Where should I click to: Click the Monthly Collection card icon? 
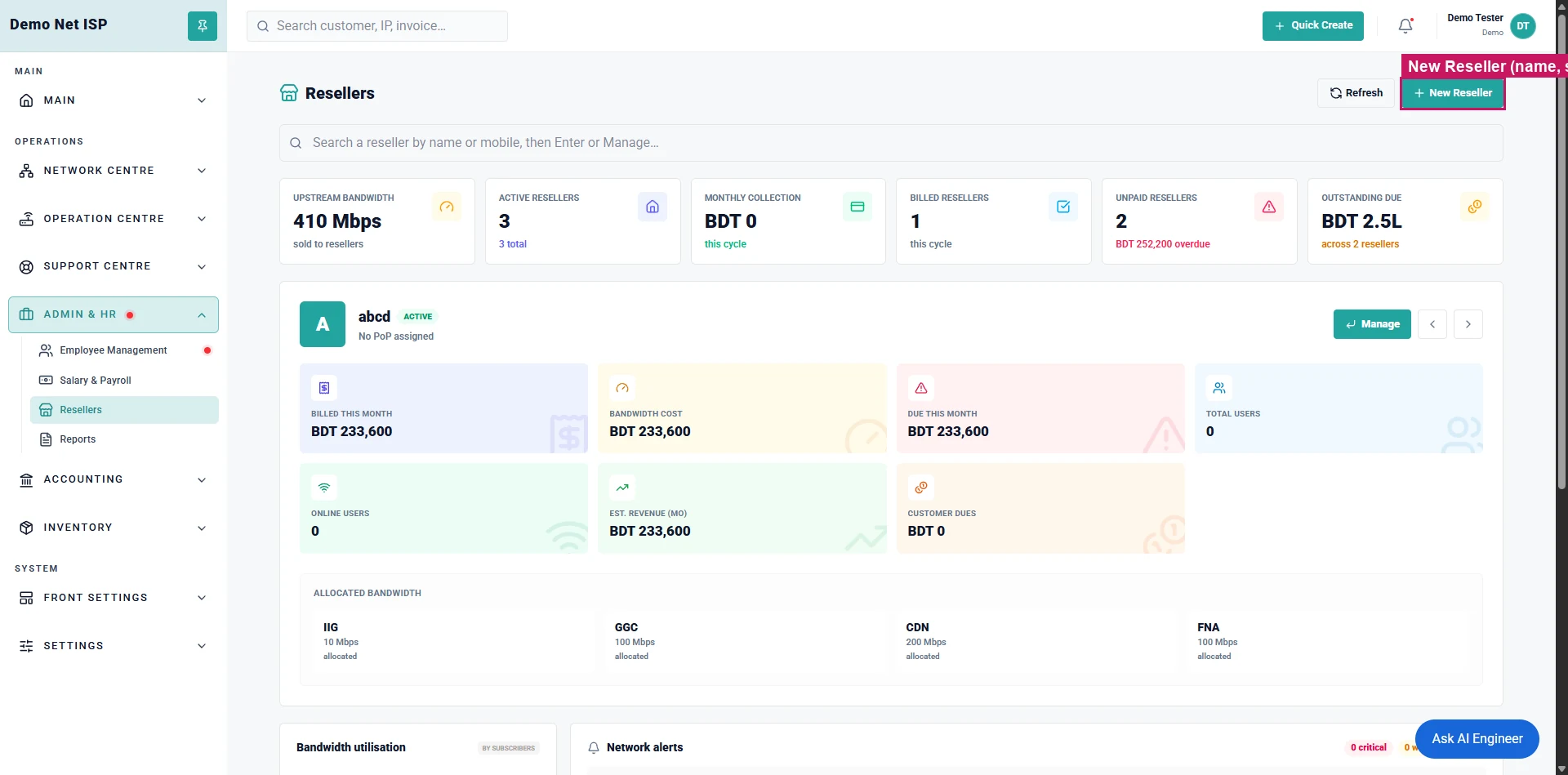coord(857,207)
